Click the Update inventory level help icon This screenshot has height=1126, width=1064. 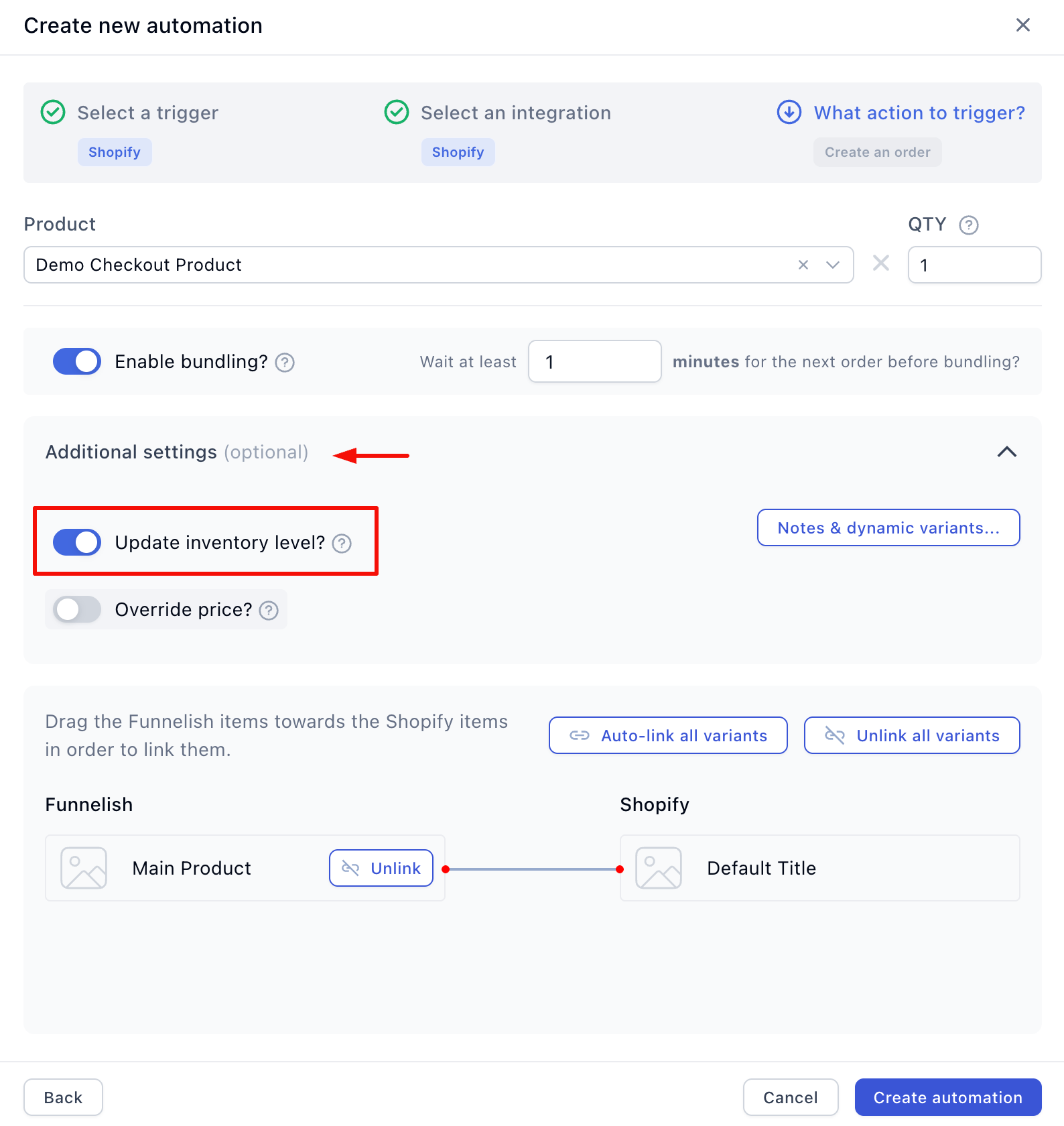(x=342, y=544)
